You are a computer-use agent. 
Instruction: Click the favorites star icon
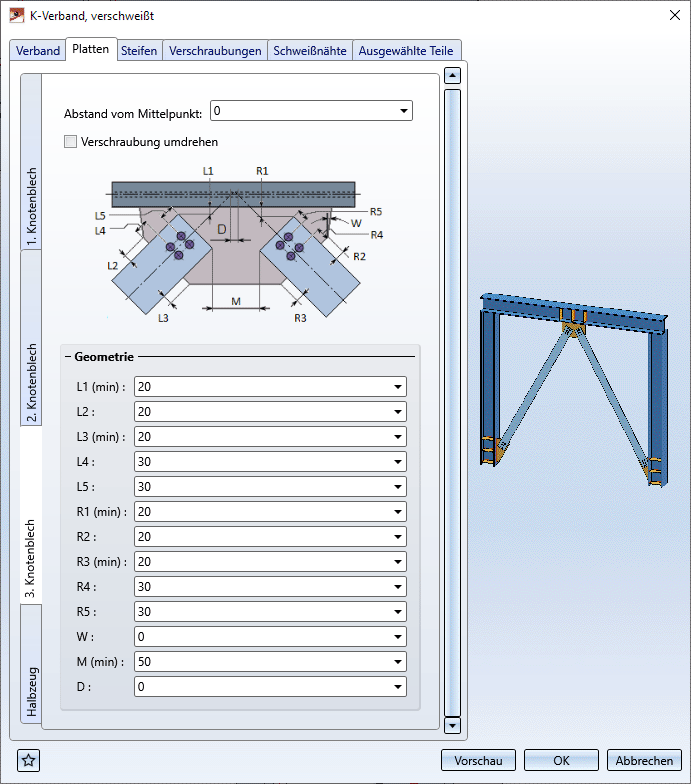(x=28, y=760)
